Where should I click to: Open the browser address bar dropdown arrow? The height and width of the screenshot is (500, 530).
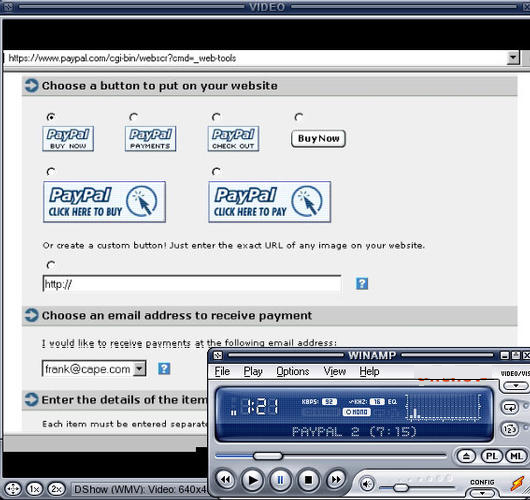coord(513,58)
